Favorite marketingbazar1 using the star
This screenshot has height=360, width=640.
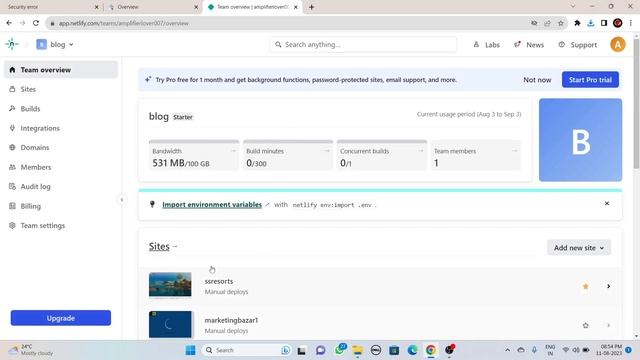pos(586,325)
